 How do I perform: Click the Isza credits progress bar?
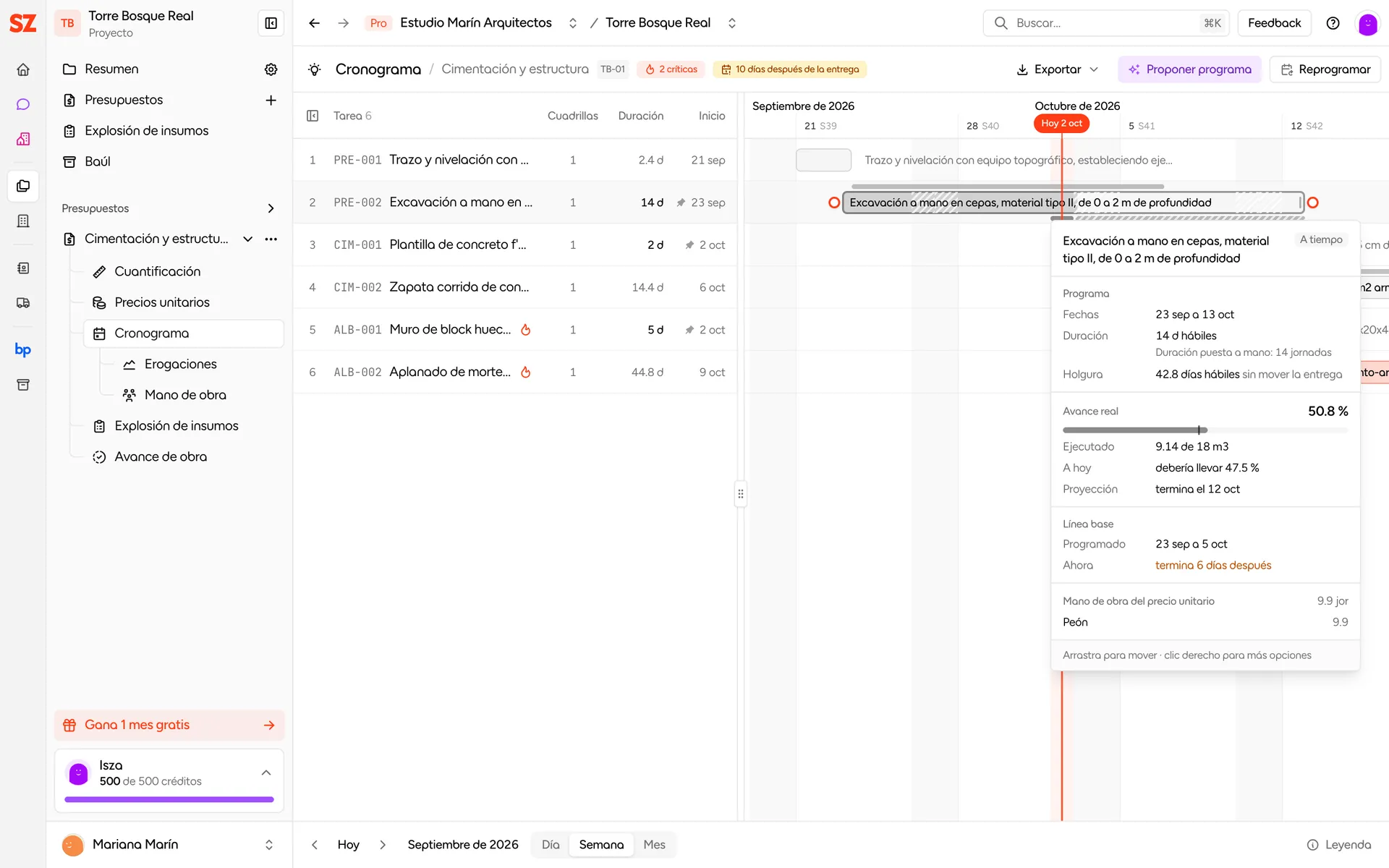pyautogui.click(x=169, y=800)
